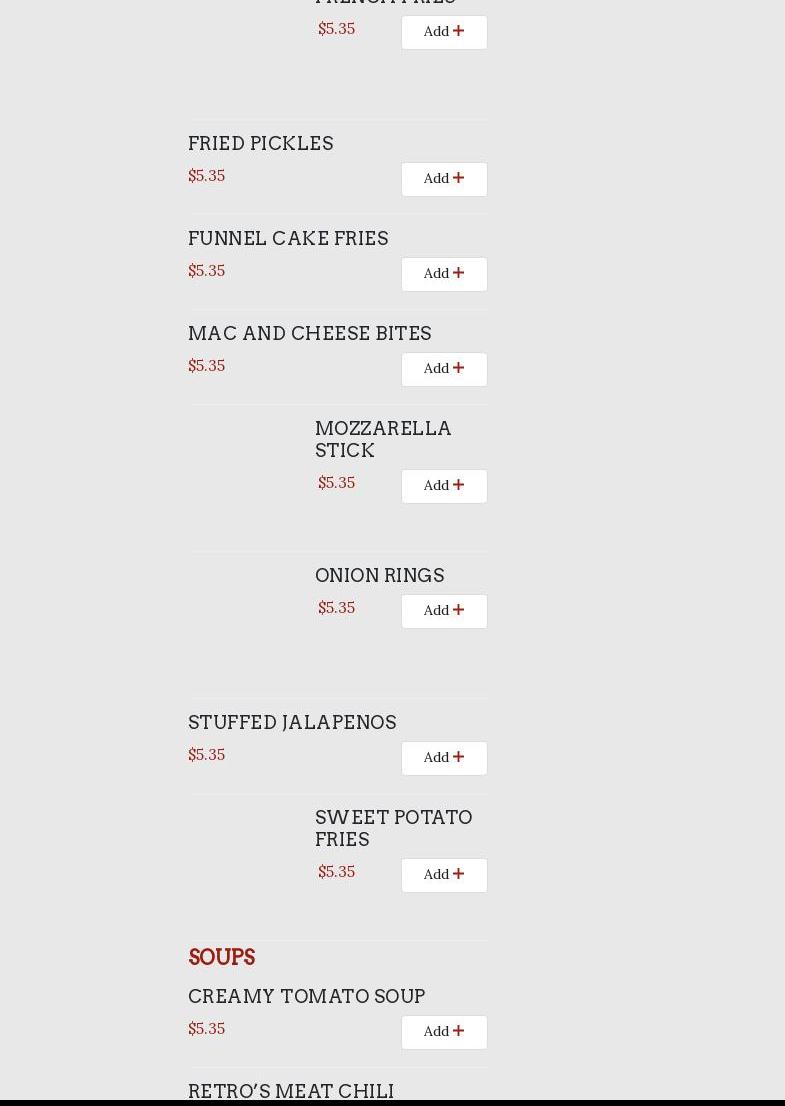Open the Fried Pickles item title
The height and width of the screenshot is (1106, 785).
260,143
